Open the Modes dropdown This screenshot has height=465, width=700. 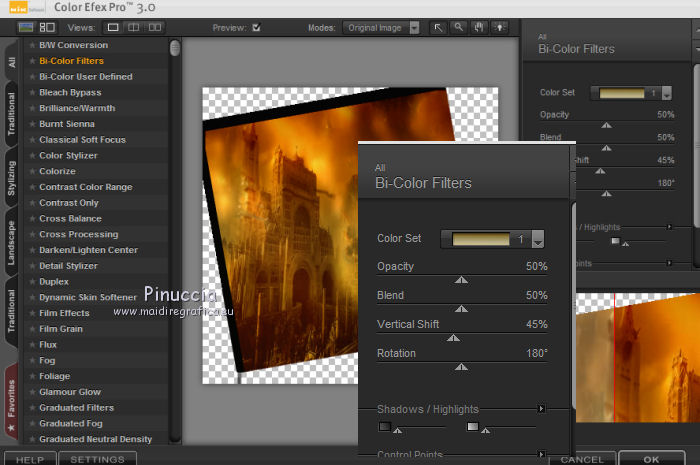(x=414, y=28)
